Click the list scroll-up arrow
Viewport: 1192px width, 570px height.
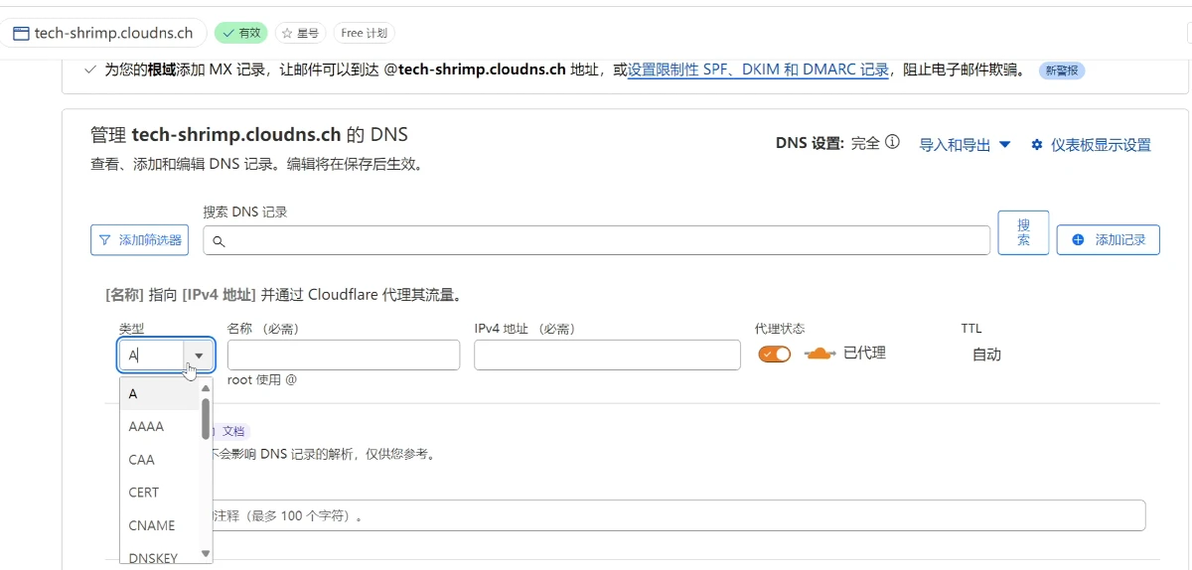click(x=205, y=388)
